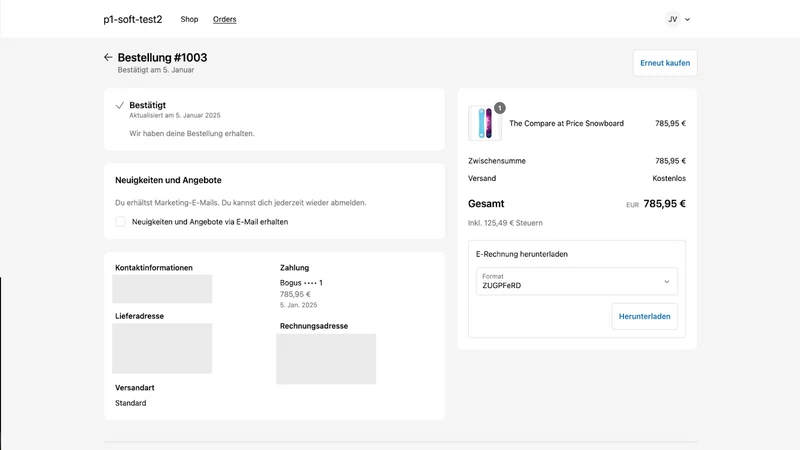Open the Orders menu item
The image size is (800, 450).
pyautogui.click(x=224, y=19)
